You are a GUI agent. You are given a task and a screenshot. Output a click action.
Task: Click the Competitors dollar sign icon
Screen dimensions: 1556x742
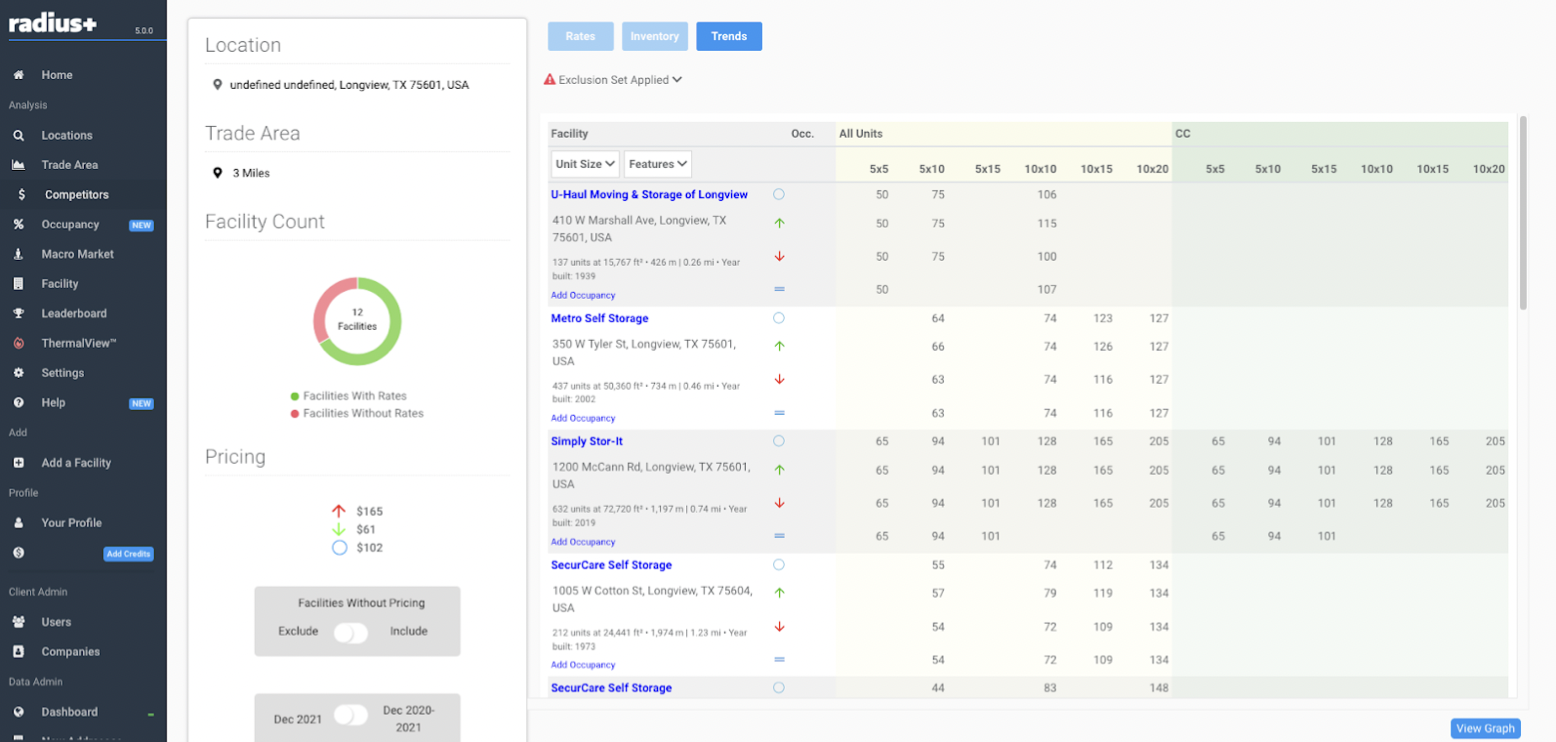22,195
